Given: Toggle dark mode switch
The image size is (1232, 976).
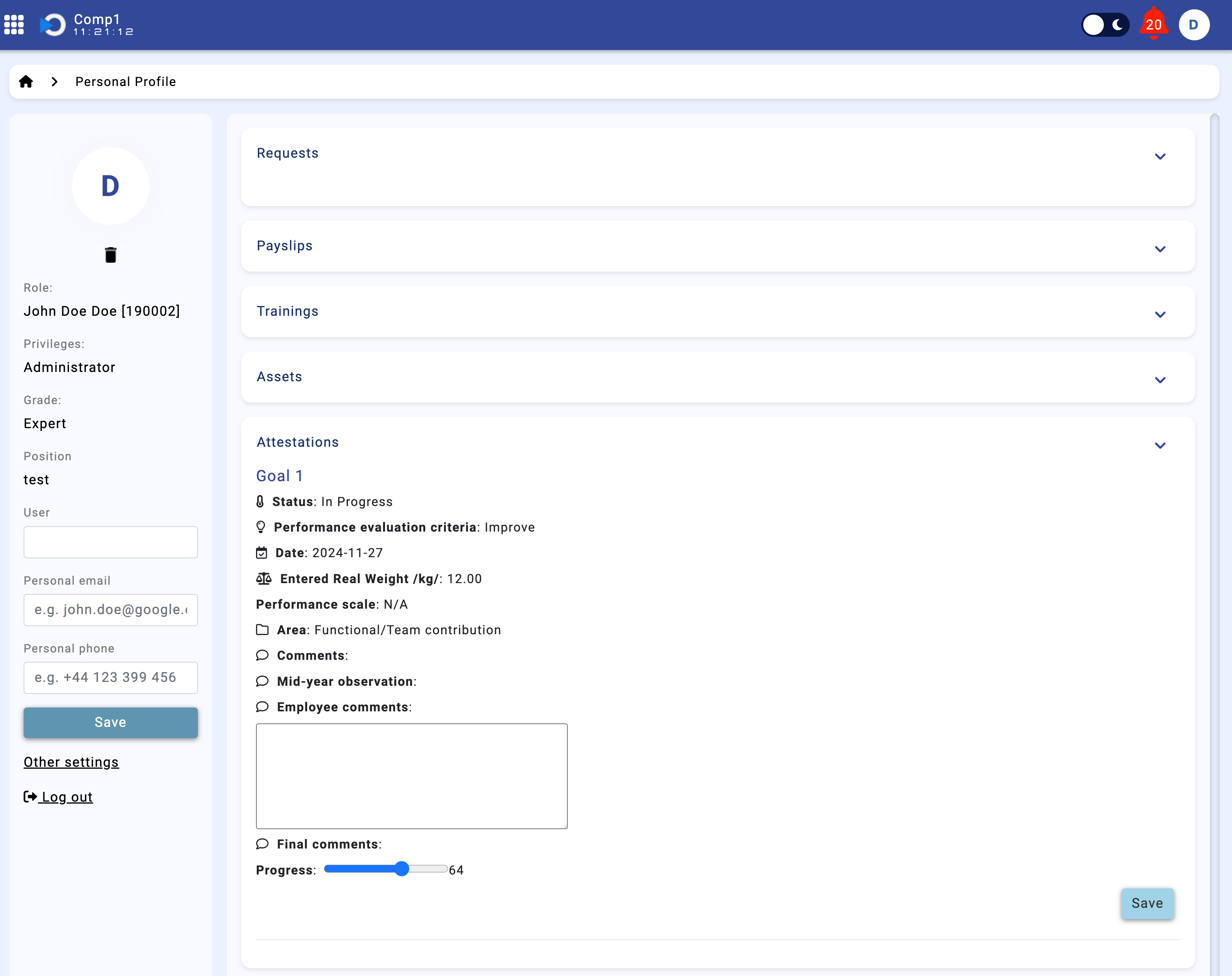Looking at the screenshot, I should tap(1105, 24).
